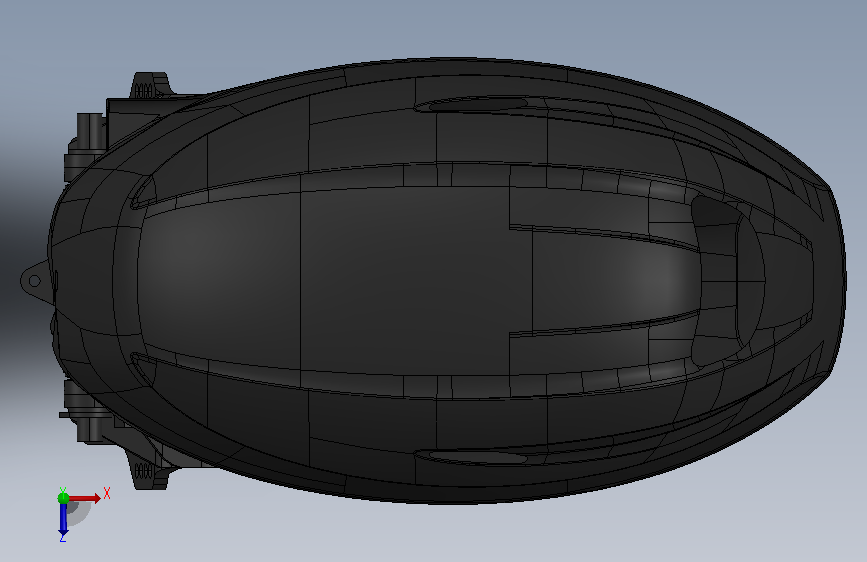The height and width of the screenshot is (562, 867).
Task: Select the slotted bracket at model's lower left
Action: tap(148, 470)
